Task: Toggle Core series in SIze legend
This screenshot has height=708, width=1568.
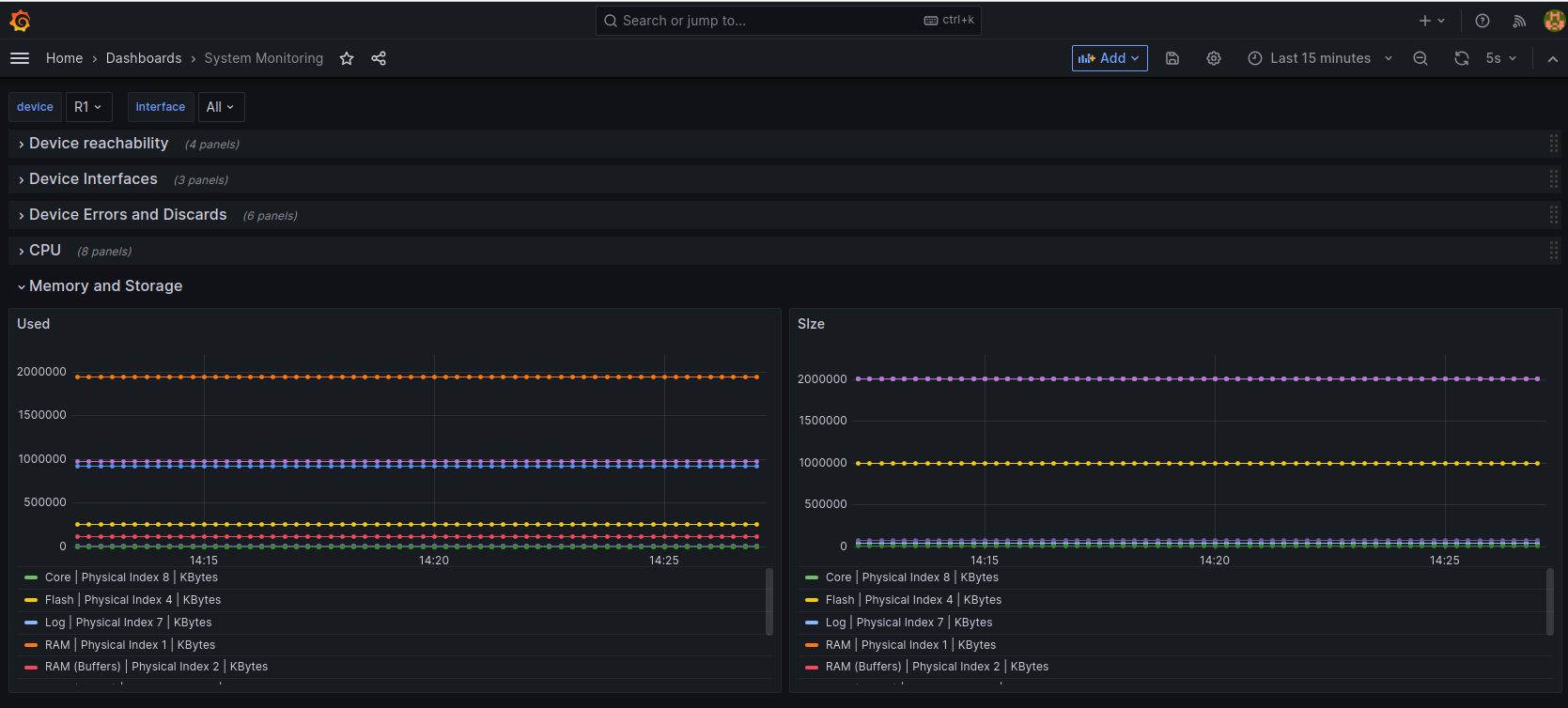Action: [912, 577]
